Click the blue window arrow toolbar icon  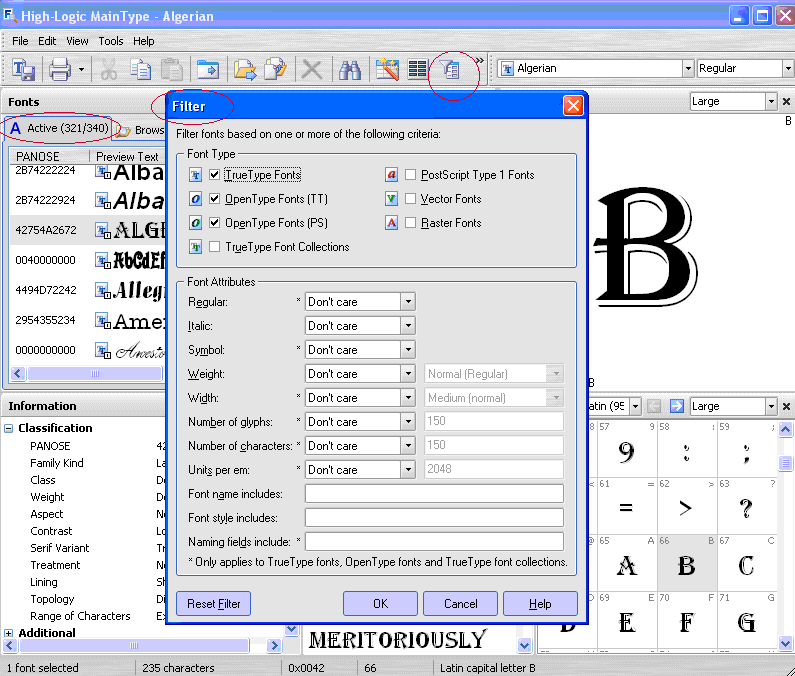click(x=208, y=69)
